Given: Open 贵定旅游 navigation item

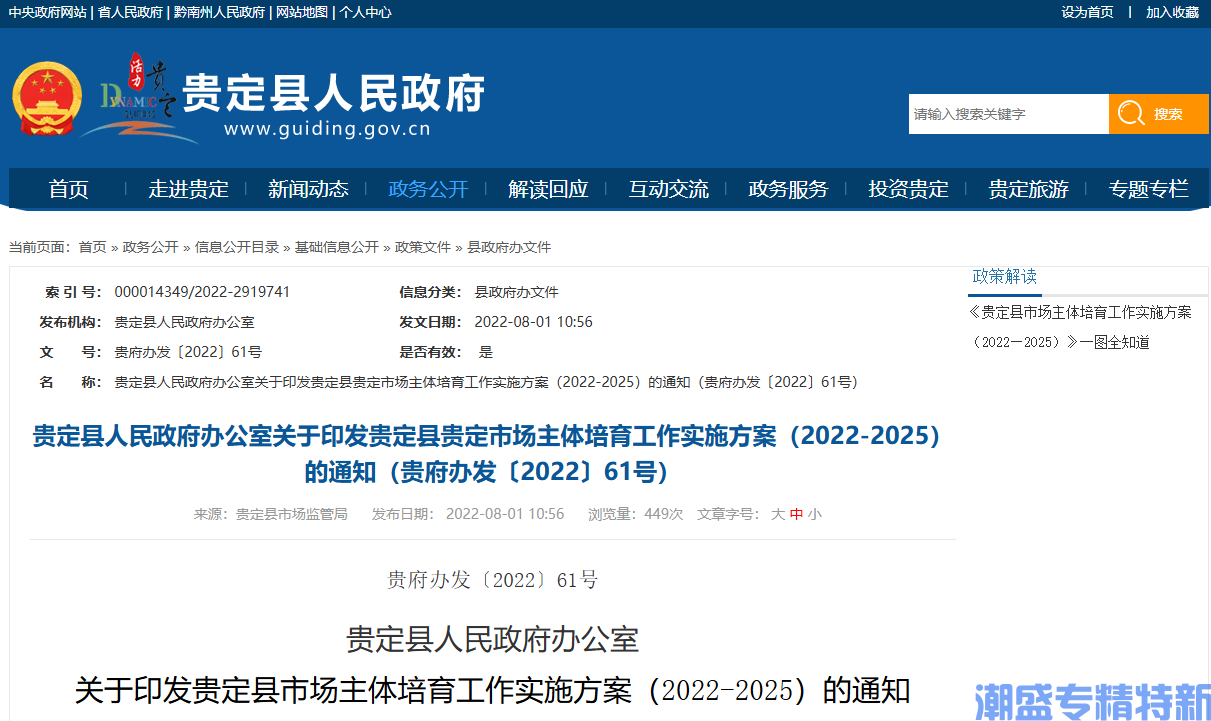Looking at the screenshot, I should tap(1028, 189).
